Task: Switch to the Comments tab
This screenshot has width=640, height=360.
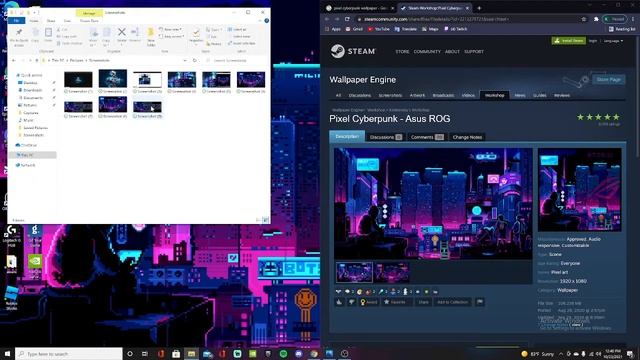Action: point(427,137)
